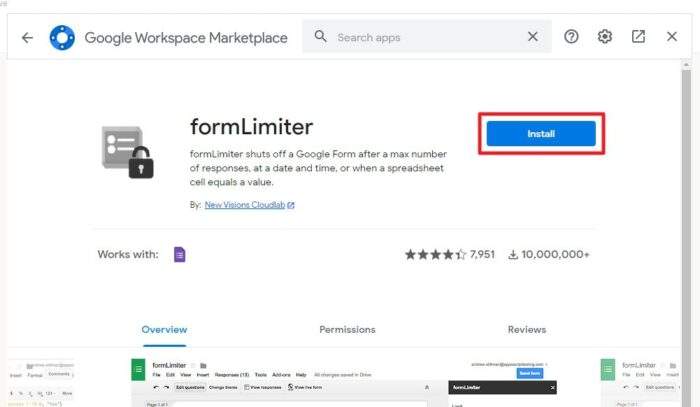The height and width of the screenshot is (407, 700).
Task: Open the center formLimiter screenshot preview
Action: 344,382
